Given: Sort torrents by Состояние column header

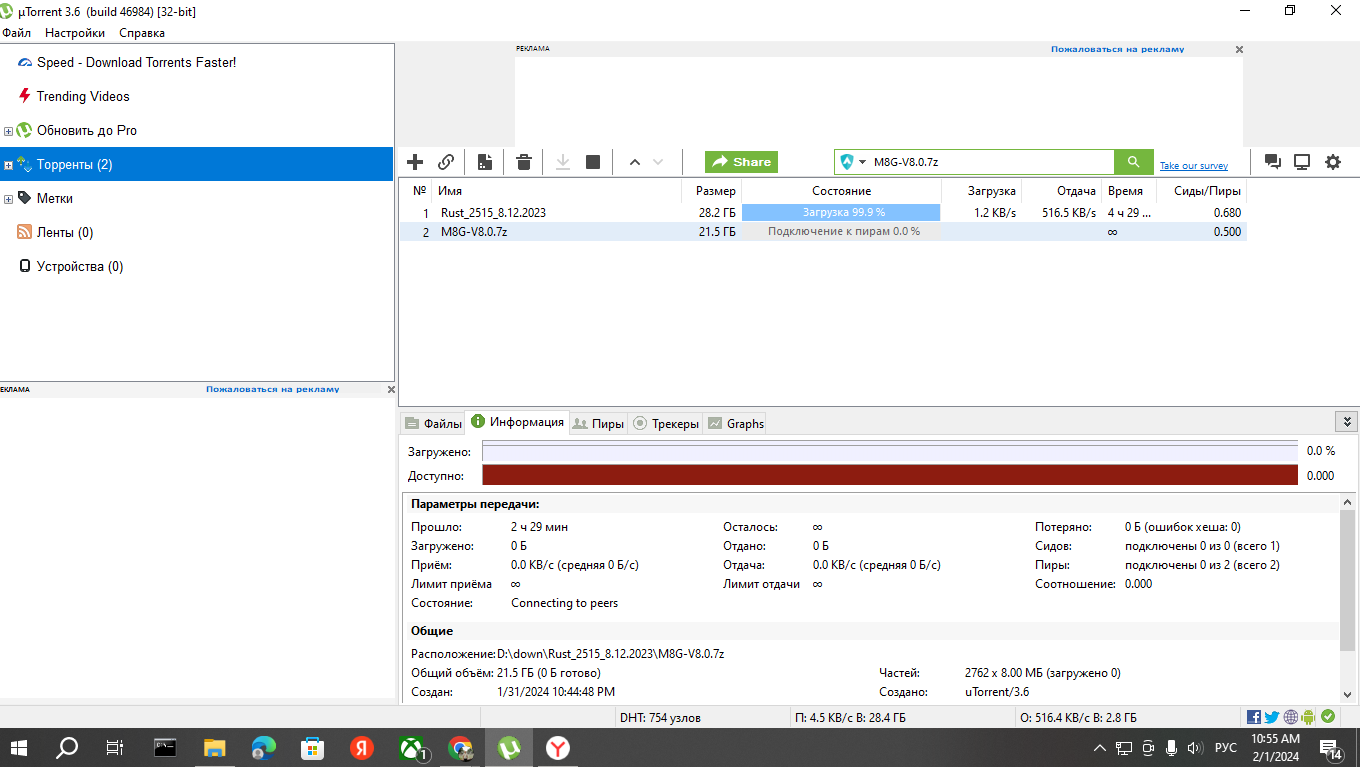Looking at the screenshot, I should tap(841, 190).
